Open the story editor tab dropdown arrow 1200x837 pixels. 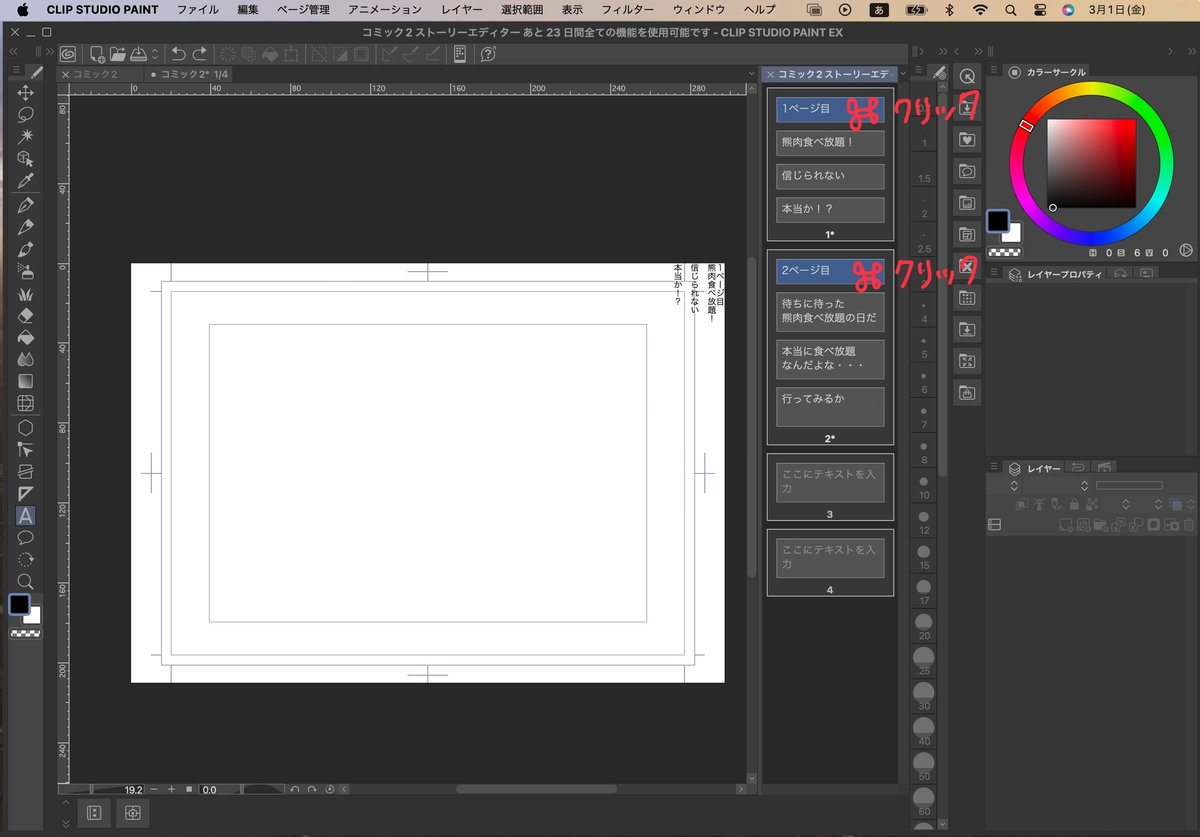click(901, 73)
